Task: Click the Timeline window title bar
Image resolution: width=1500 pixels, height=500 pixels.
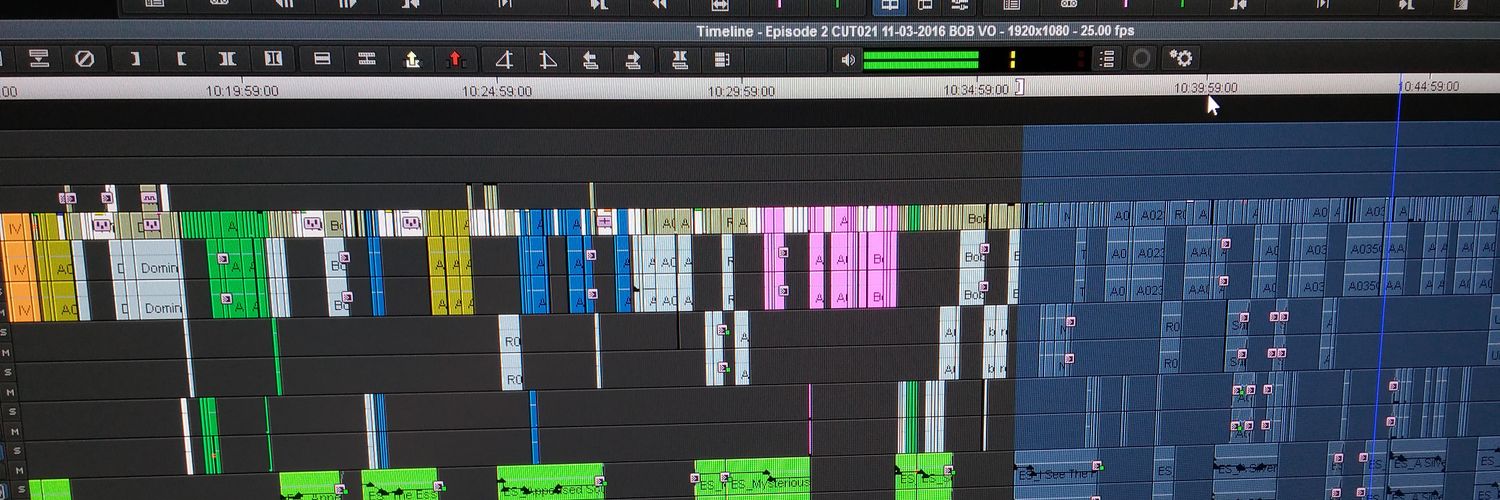Action: point(915,31)
